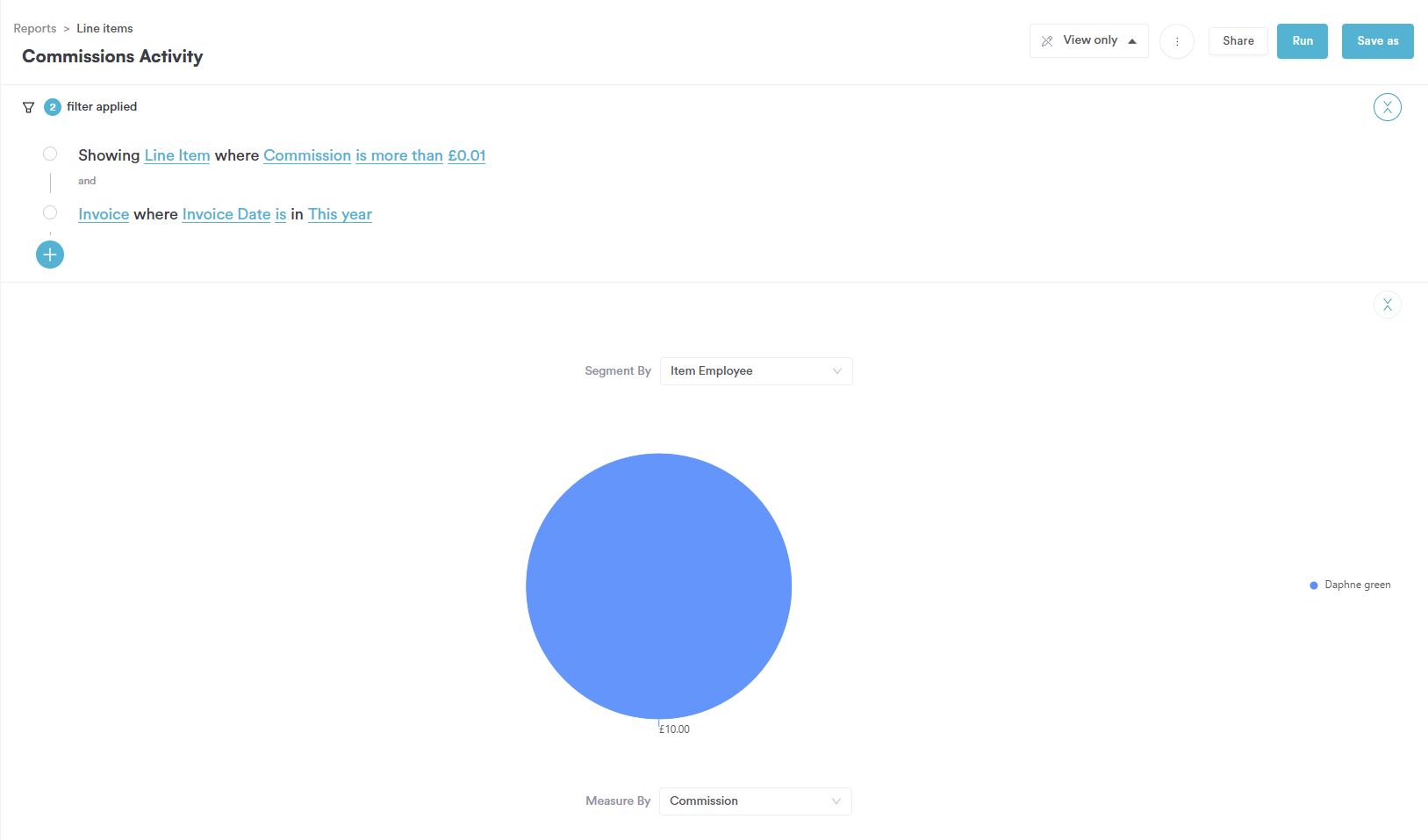
Task: Open the View only permission dropdown
Action: 1088,41
